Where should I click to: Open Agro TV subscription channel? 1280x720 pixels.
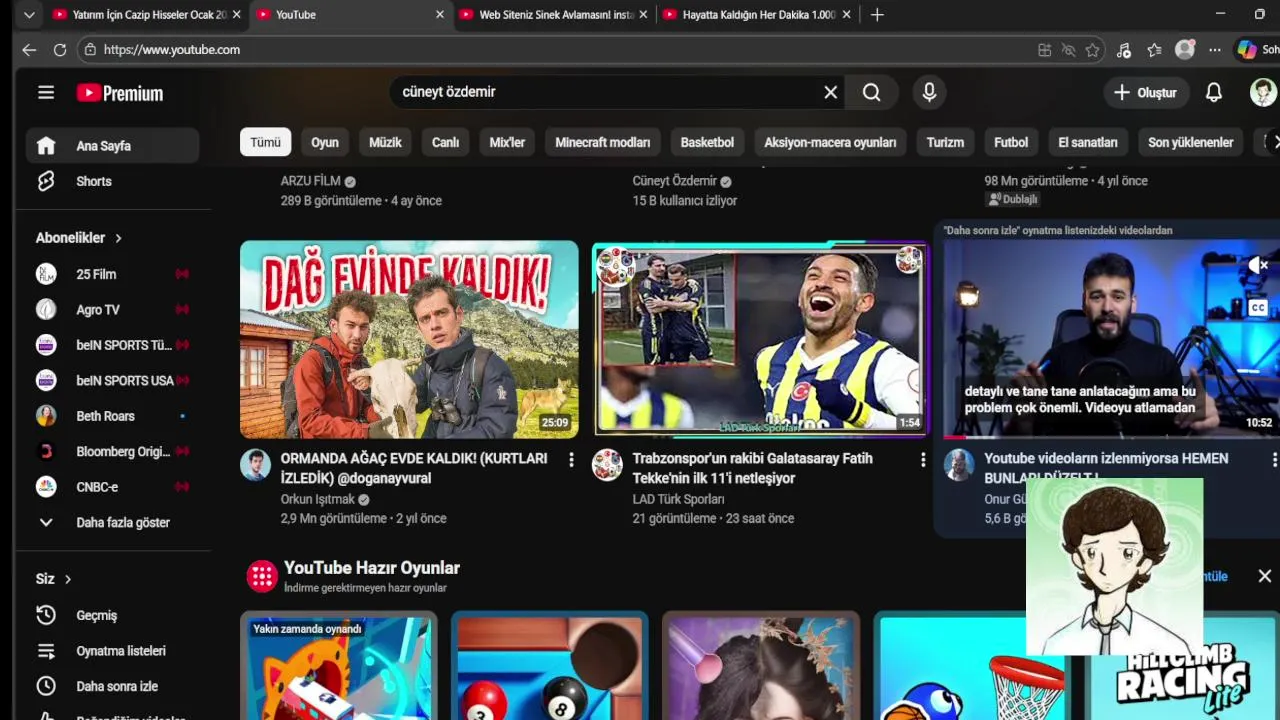pyautogui.click(x=112, y=310)
